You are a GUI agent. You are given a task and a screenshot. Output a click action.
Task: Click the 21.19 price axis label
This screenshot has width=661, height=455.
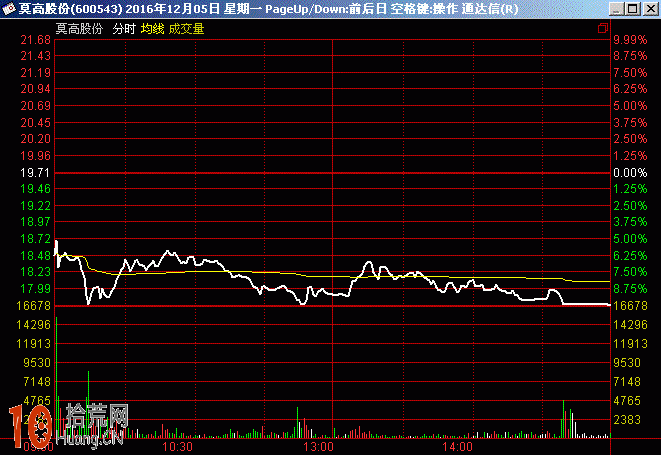pos(35,73)
